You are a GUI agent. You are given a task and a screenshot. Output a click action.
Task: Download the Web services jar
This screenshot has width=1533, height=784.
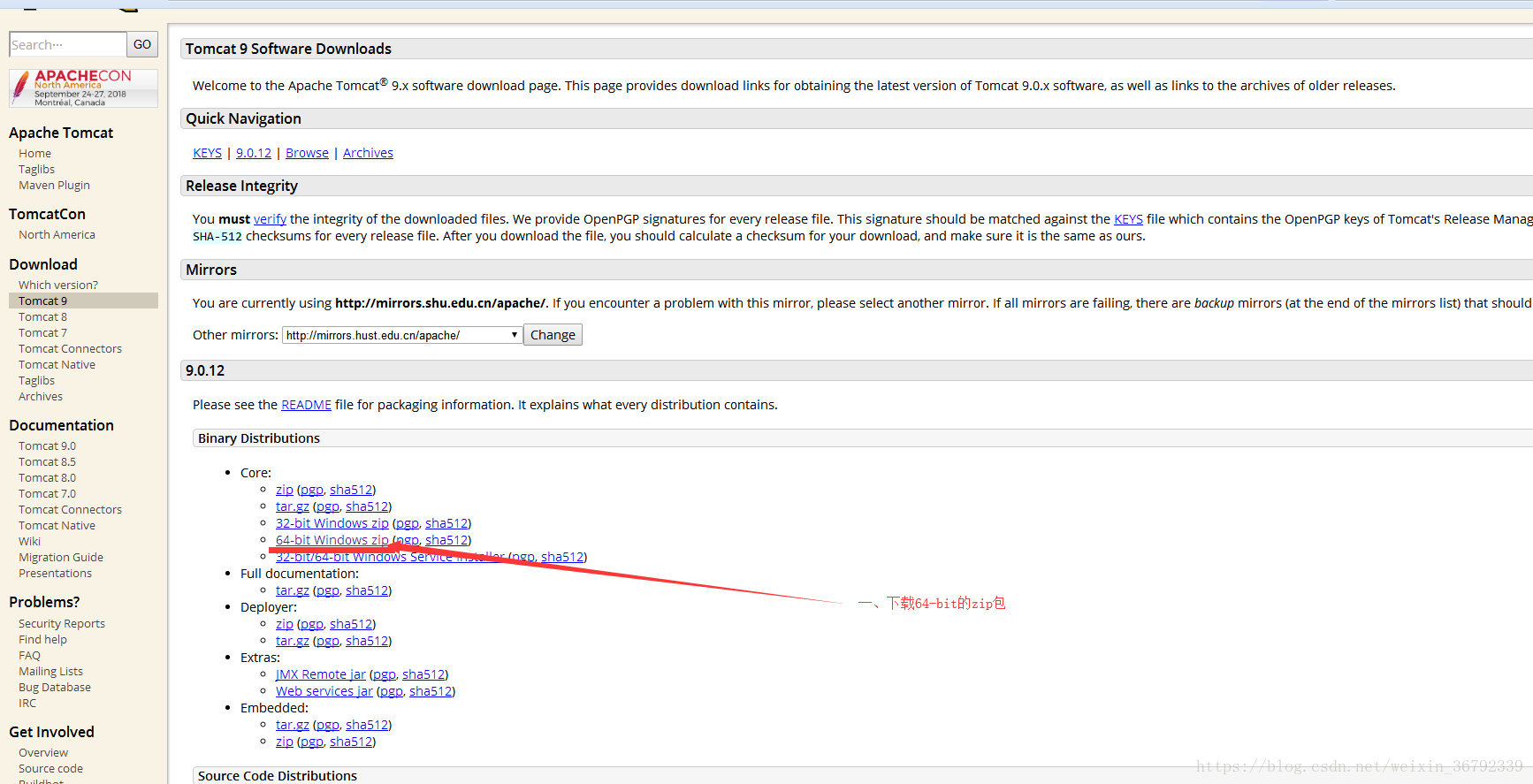(x=324, y=691)
